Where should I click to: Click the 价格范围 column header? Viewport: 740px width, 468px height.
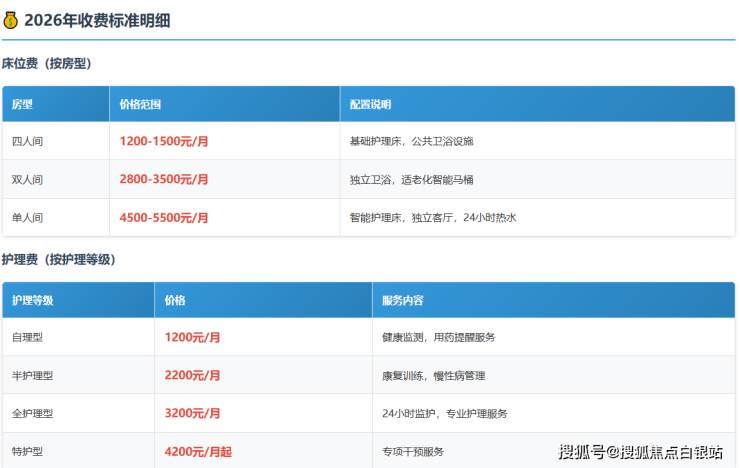coord(140,104)
